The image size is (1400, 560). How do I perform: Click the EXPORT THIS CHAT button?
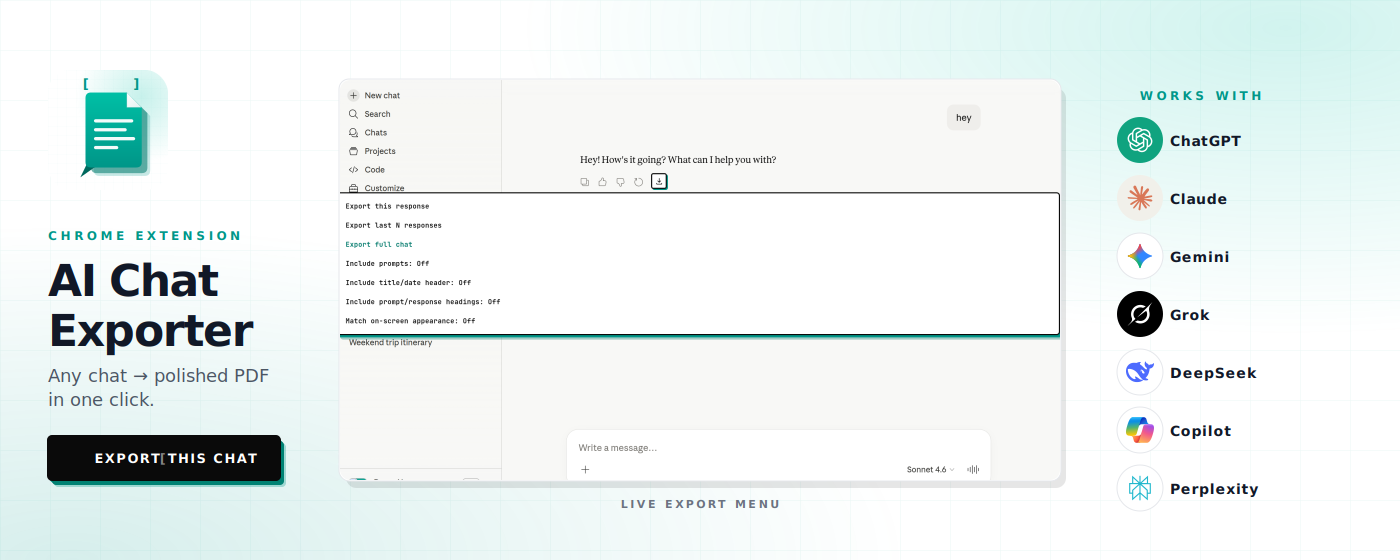click(x=164, y=458)
